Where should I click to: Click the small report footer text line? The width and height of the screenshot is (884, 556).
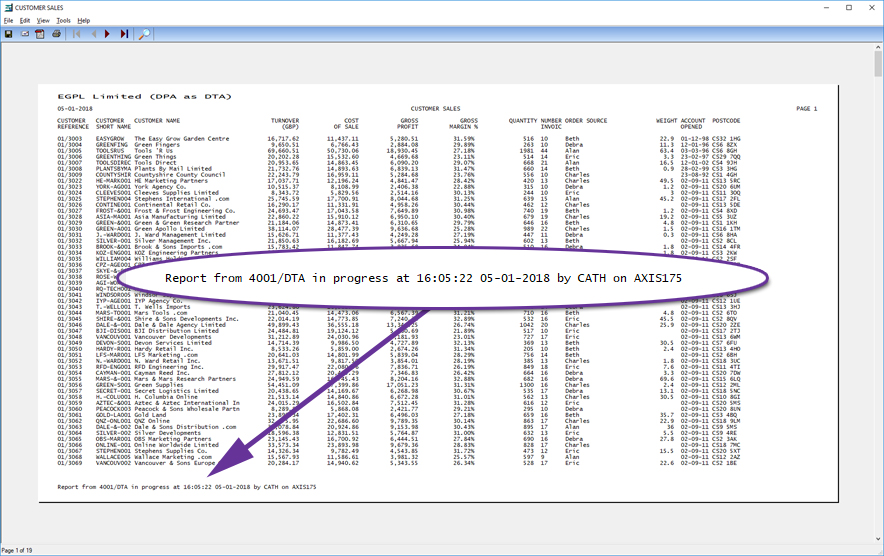(187, 487)
